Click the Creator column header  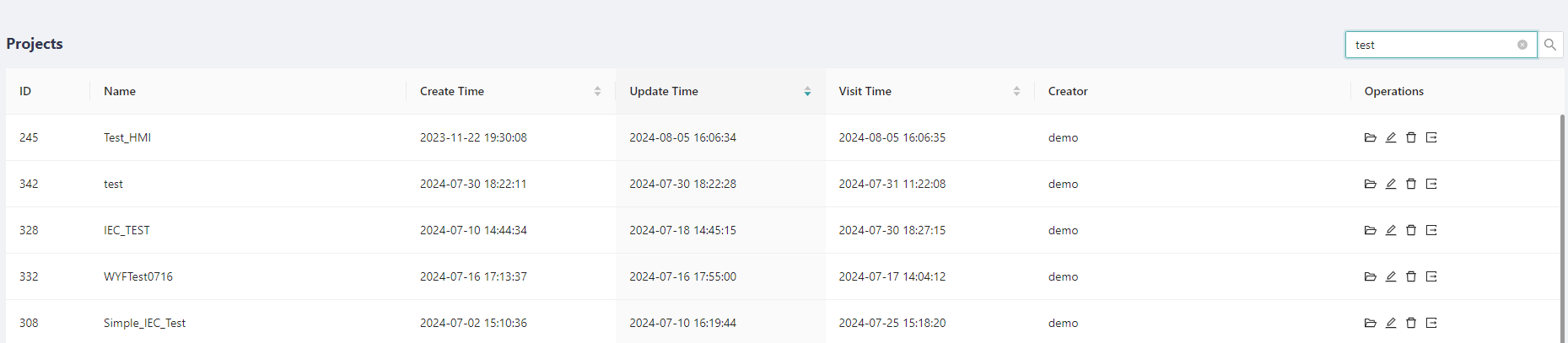[1068, 91]
